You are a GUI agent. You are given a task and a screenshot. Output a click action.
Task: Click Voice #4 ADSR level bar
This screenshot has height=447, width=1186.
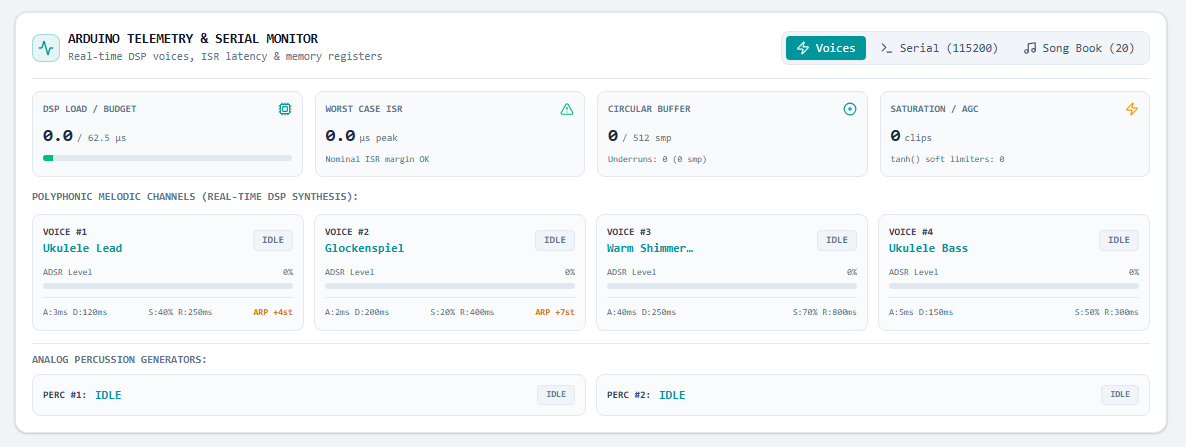[x=1014, y=286]
